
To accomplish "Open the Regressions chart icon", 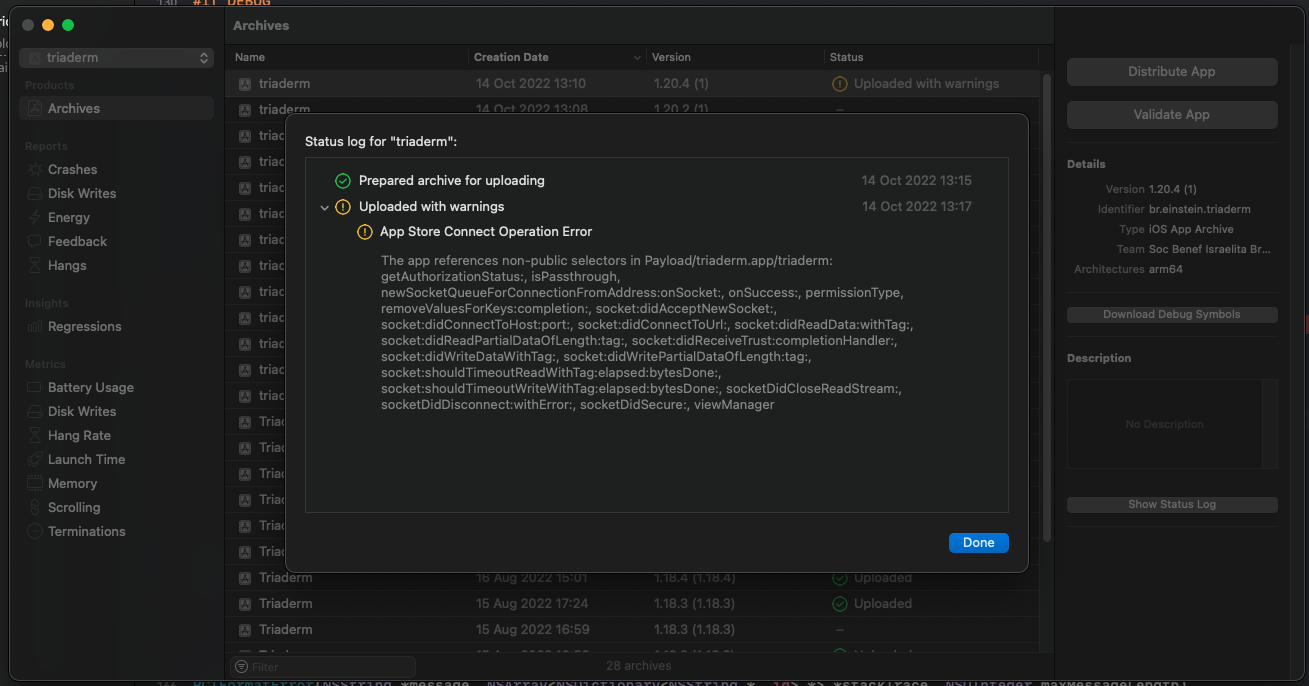I will coord(35,327).
